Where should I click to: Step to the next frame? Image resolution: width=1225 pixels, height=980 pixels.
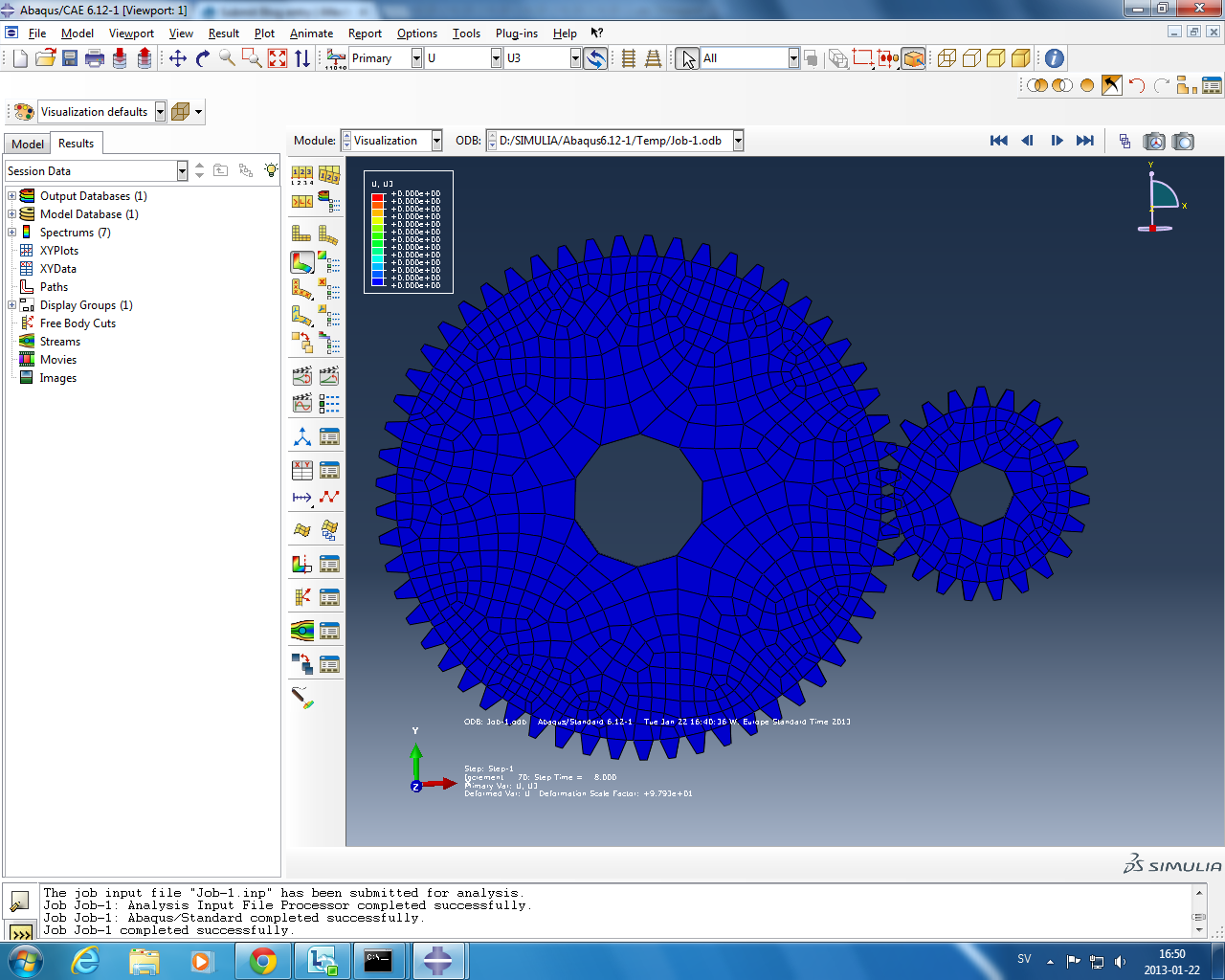coord(1057,141)
